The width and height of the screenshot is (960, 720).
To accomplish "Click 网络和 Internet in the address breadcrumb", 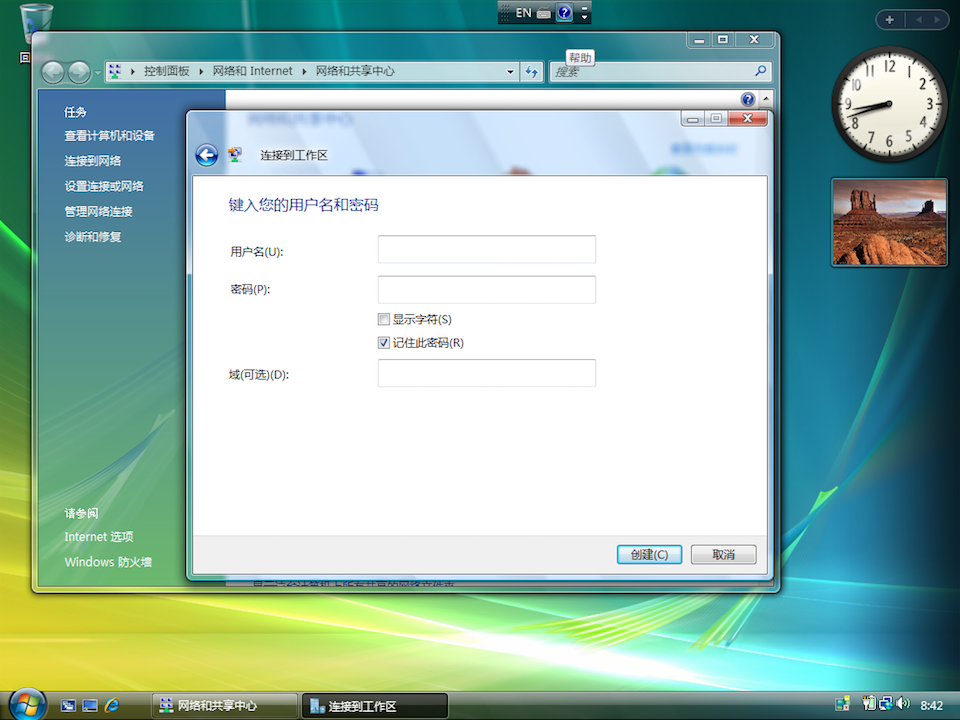I will (252, 71).
